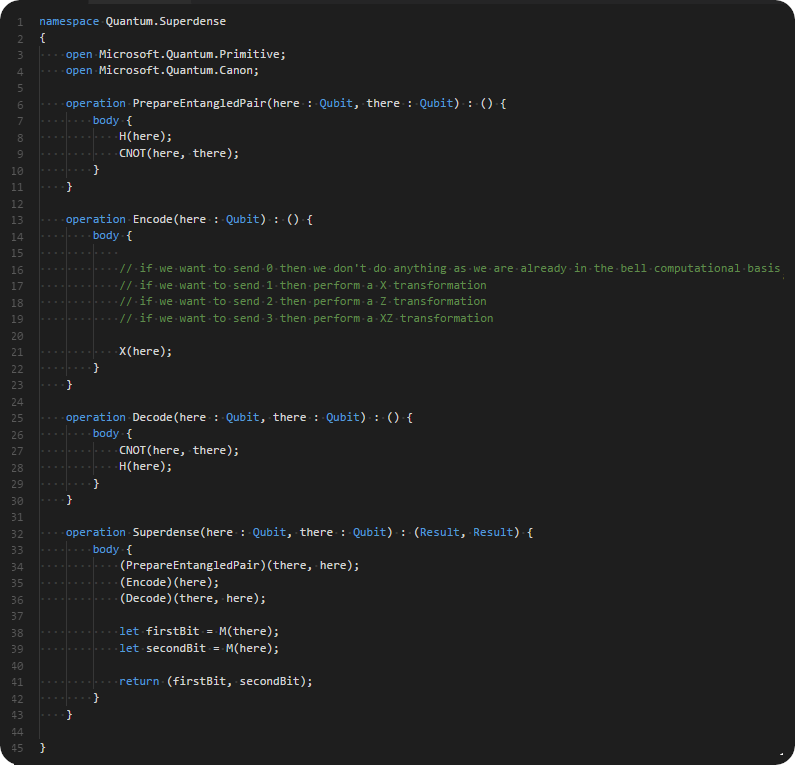This screenshot has width=795, height=765.
Task: Click the Encode operation name on line 13
Action: point(153,220)
